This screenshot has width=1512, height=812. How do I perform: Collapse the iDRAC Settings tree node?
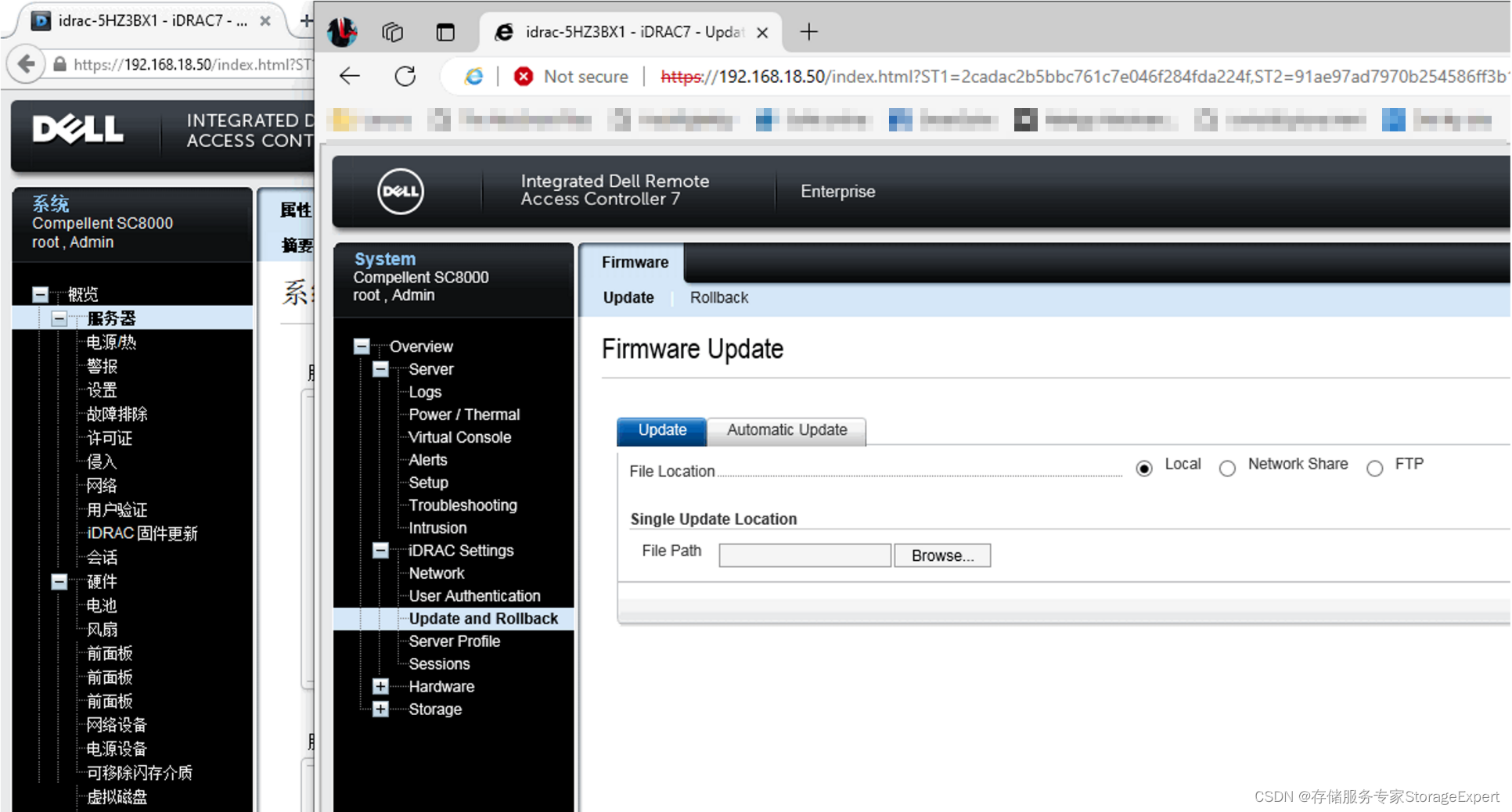coord(380,550)
